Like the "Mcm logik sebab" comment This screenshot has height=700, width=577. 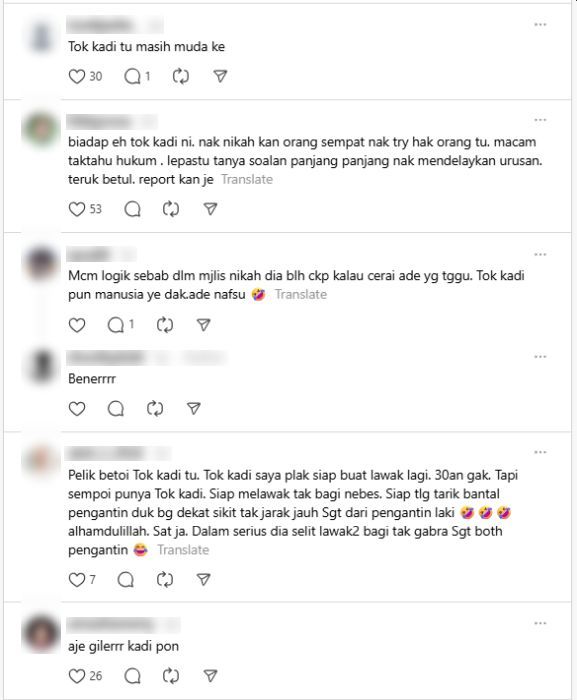pos(77,325)
